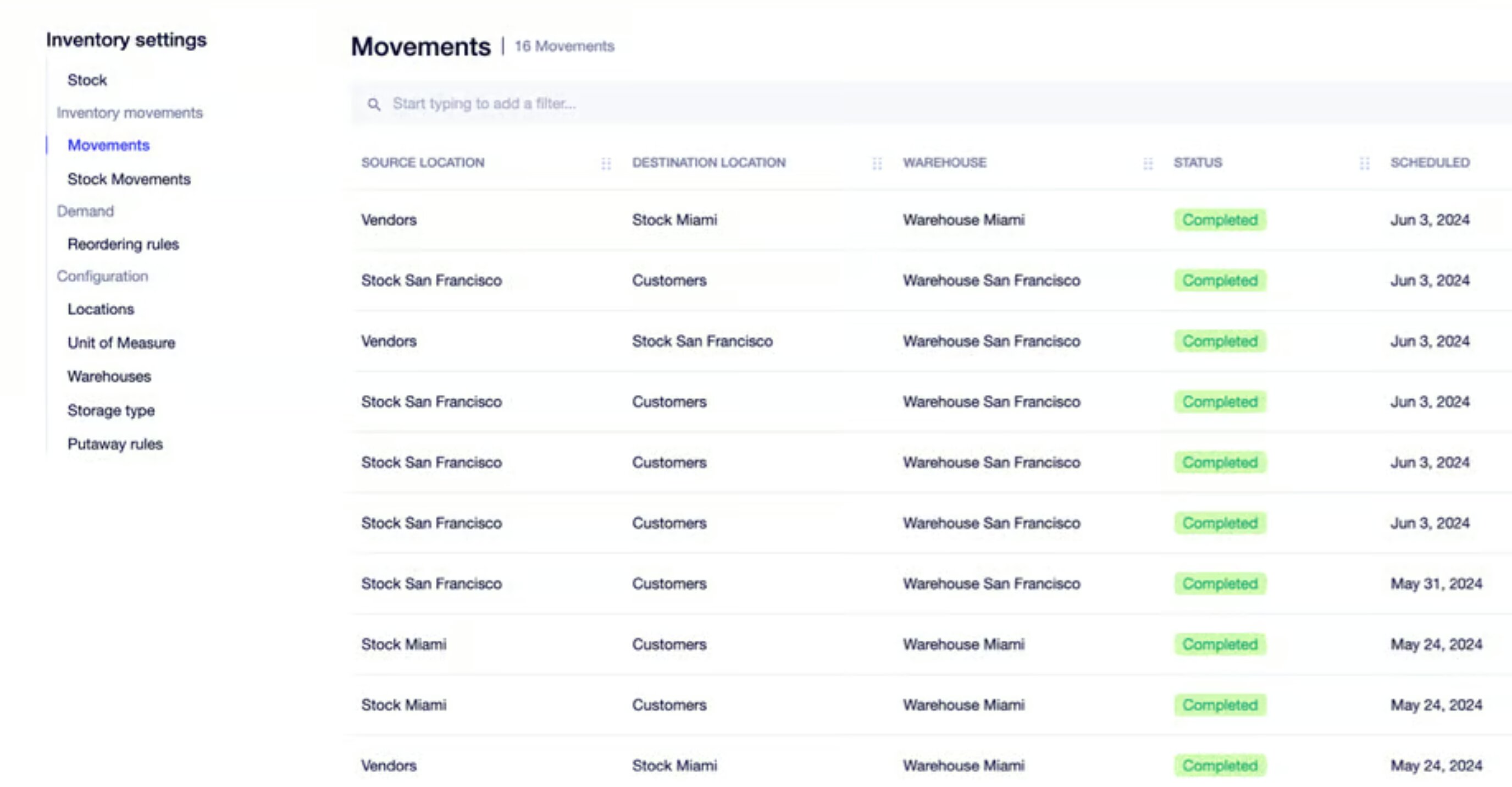The image size is (1512, 787).
Task: Open the Stock settings page
Action: click(x=87, y=80)
